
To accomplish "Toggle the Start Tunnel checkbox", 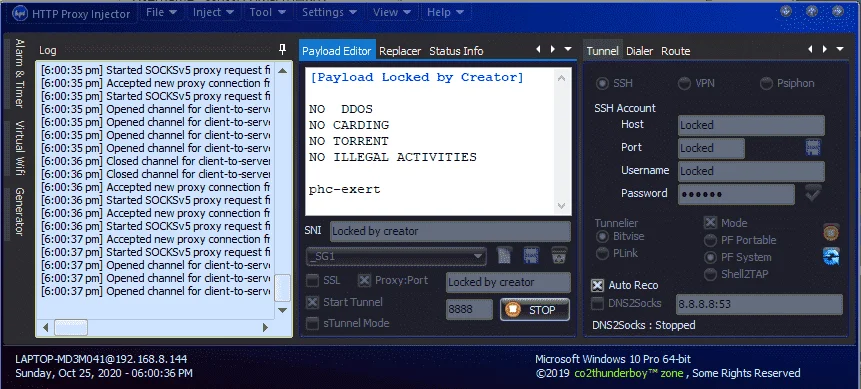I will [x=312, y=302].
